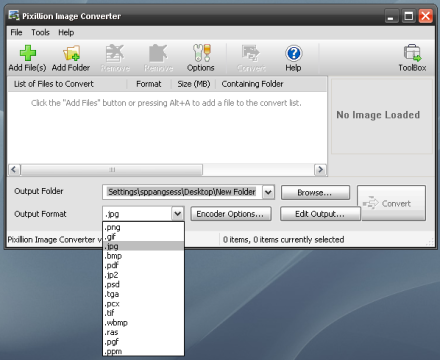The height and width of the screenshot is (360, 440).
Task: Minimize the Pixillion window
Action: click(x=391, y=16)
